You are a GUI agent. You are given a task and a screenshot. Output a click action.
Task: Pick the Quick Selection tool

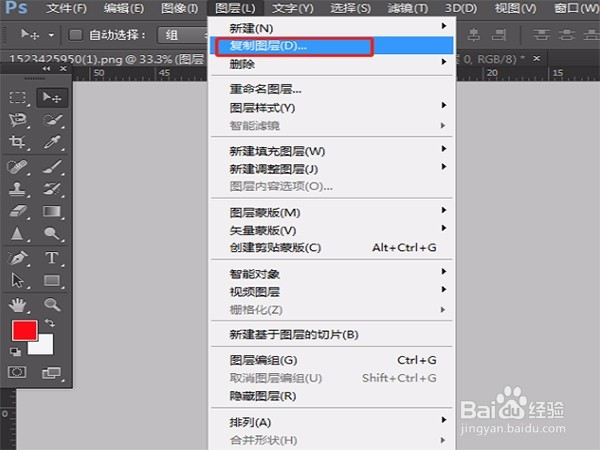click(x=52, y=120)
